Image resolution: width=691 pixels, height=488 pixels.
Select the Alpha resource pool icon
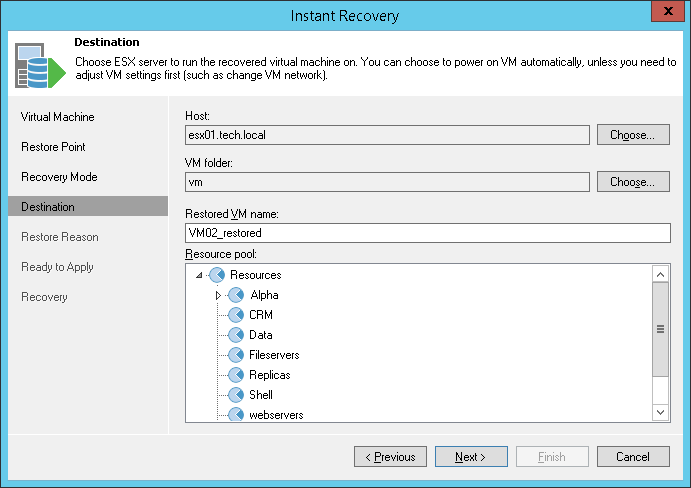(237, 295)
